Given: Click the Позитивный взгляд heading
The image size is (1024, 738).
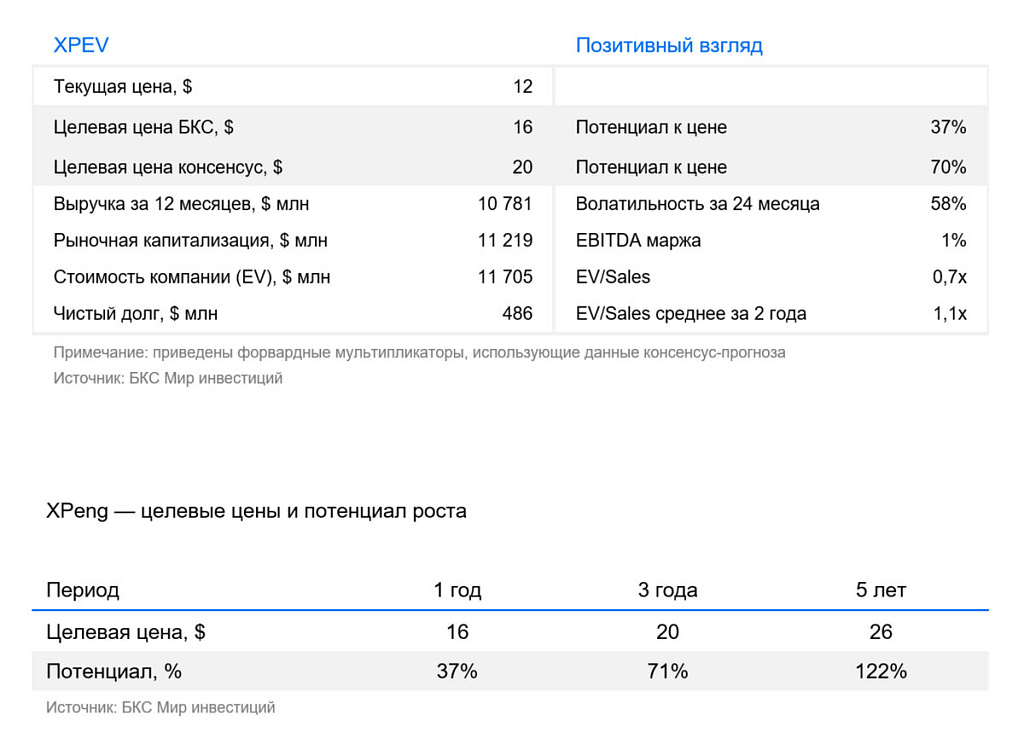Looking at the screenshot, I should [669, 45].
